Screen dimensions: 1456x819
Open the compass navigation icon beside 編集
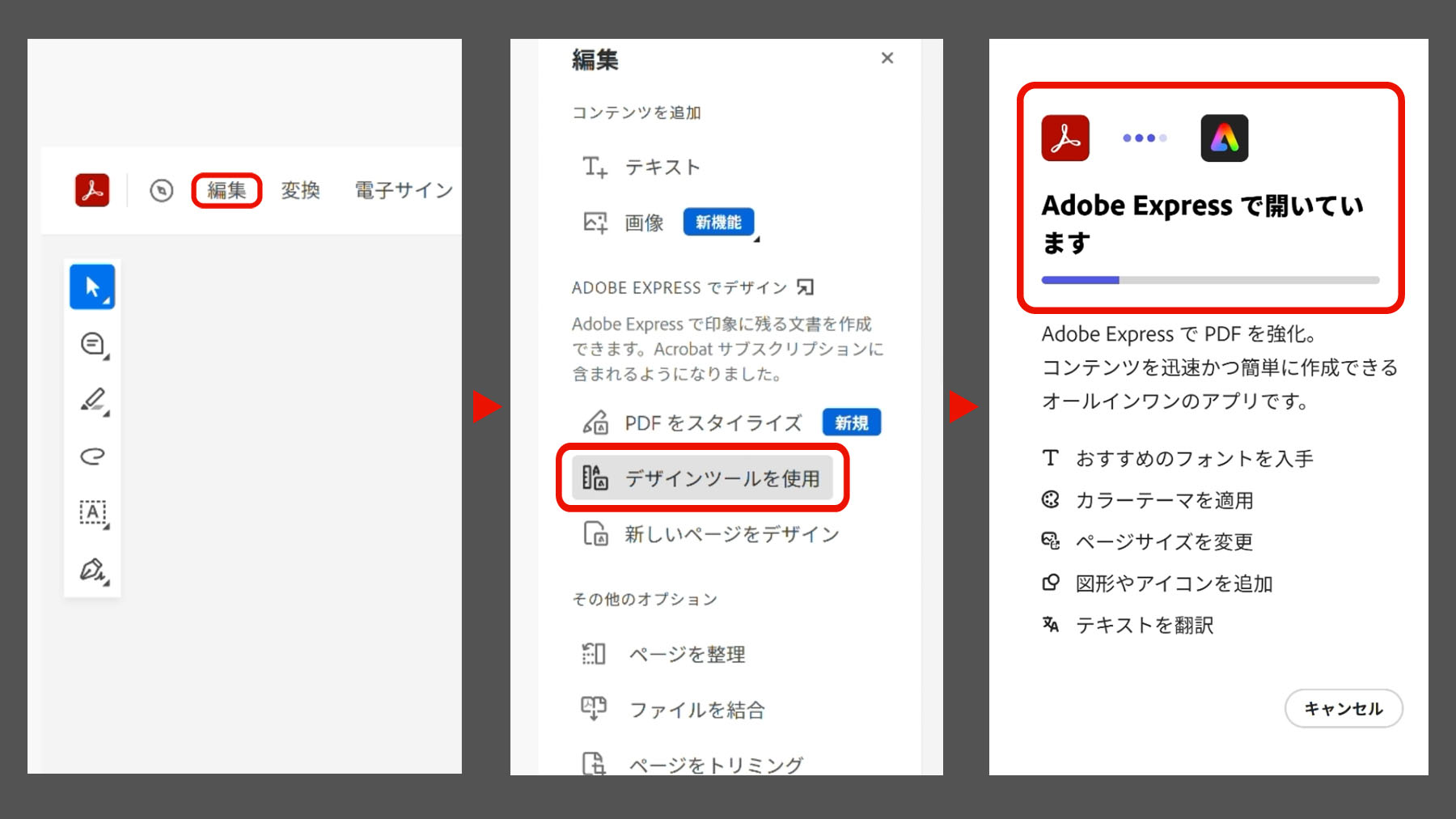(x=162, y=191)
